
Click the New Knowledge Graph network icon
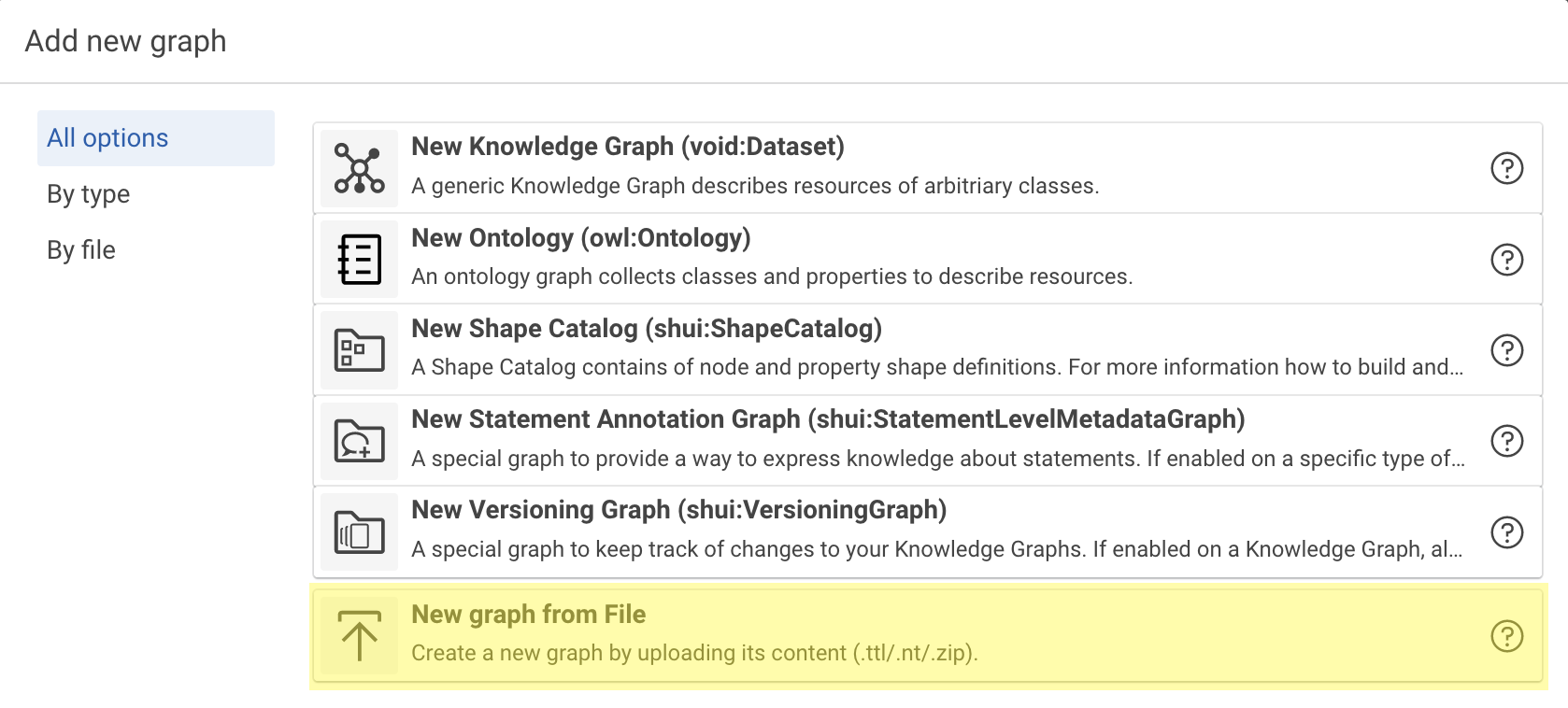[359, 168]
